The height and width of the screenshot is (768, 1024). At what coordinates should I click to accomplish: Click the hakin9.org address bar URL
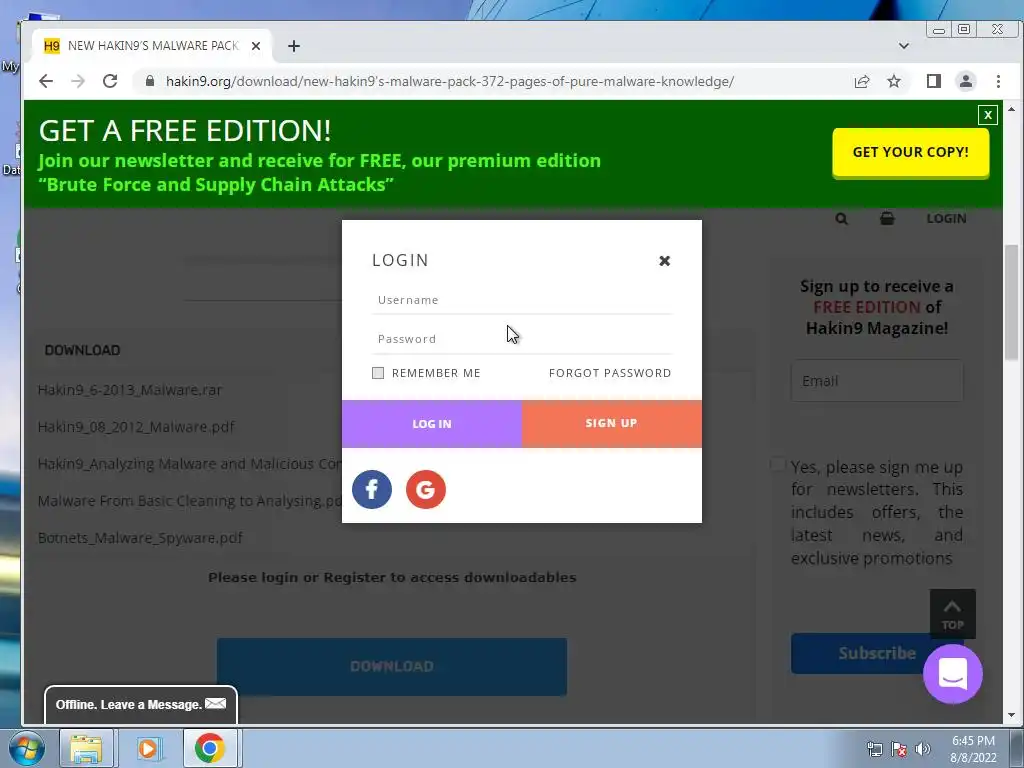[449, 82]
